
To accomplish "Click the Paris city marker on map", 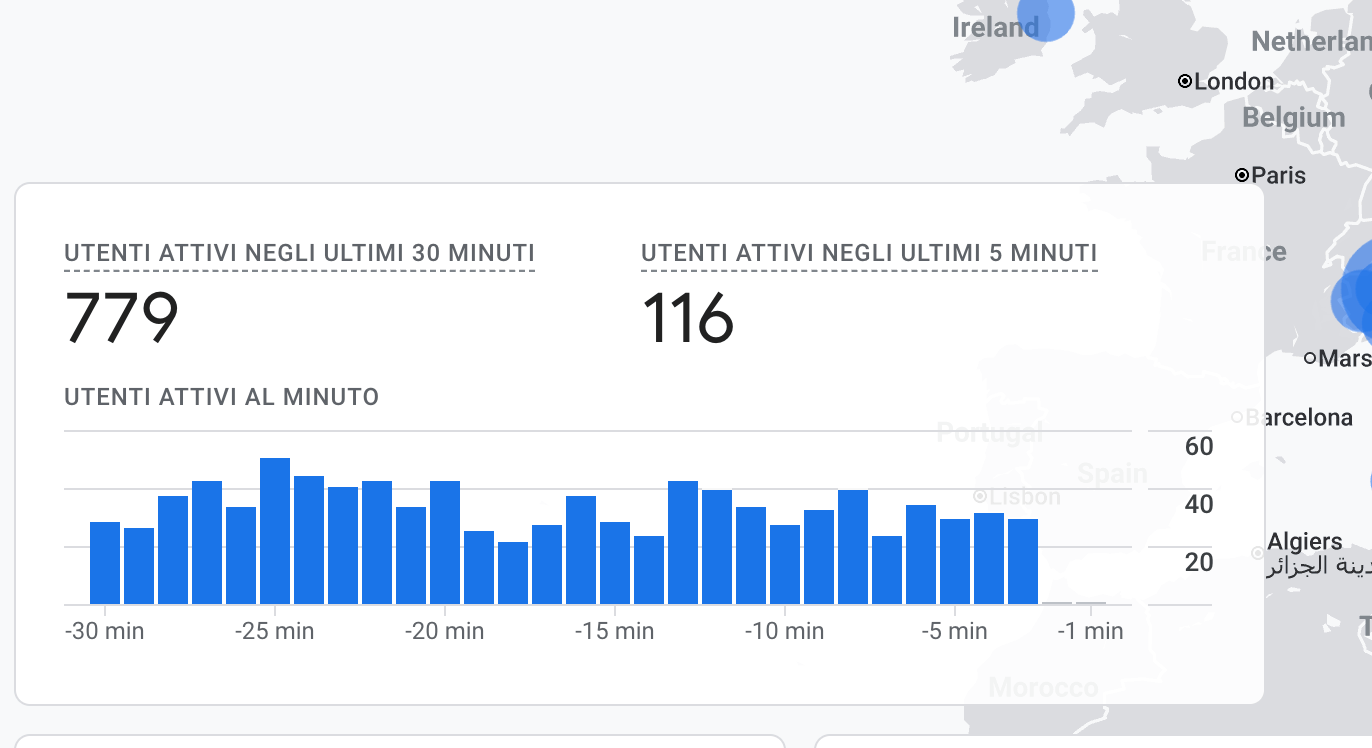I will (1242, 175).
